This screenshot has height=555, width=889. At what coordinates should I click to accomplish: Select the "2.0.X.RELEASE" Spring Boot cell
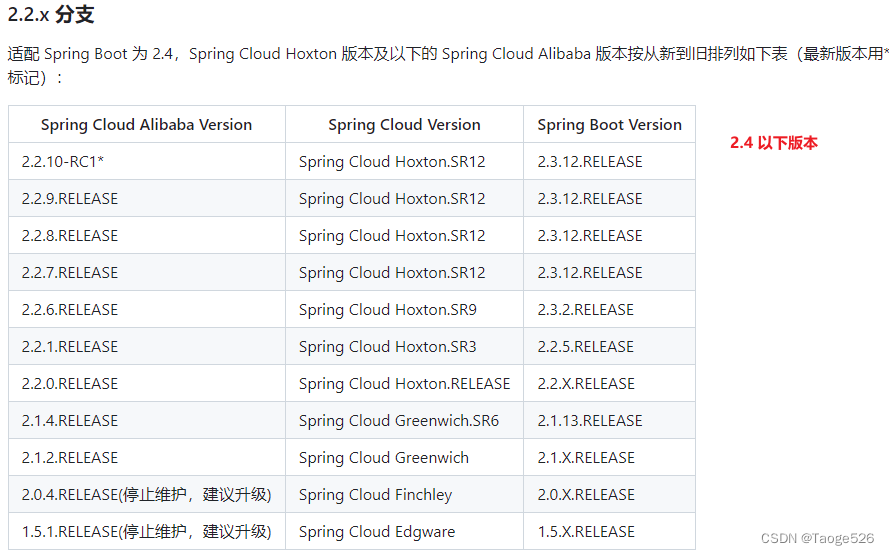(609, 494)
